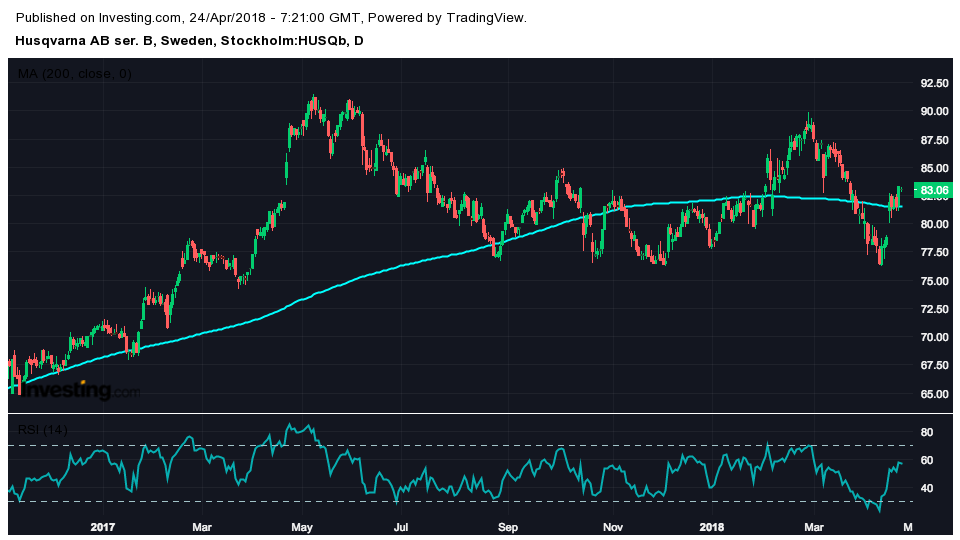Click the 65.00 price axis label

coord(934,394)
